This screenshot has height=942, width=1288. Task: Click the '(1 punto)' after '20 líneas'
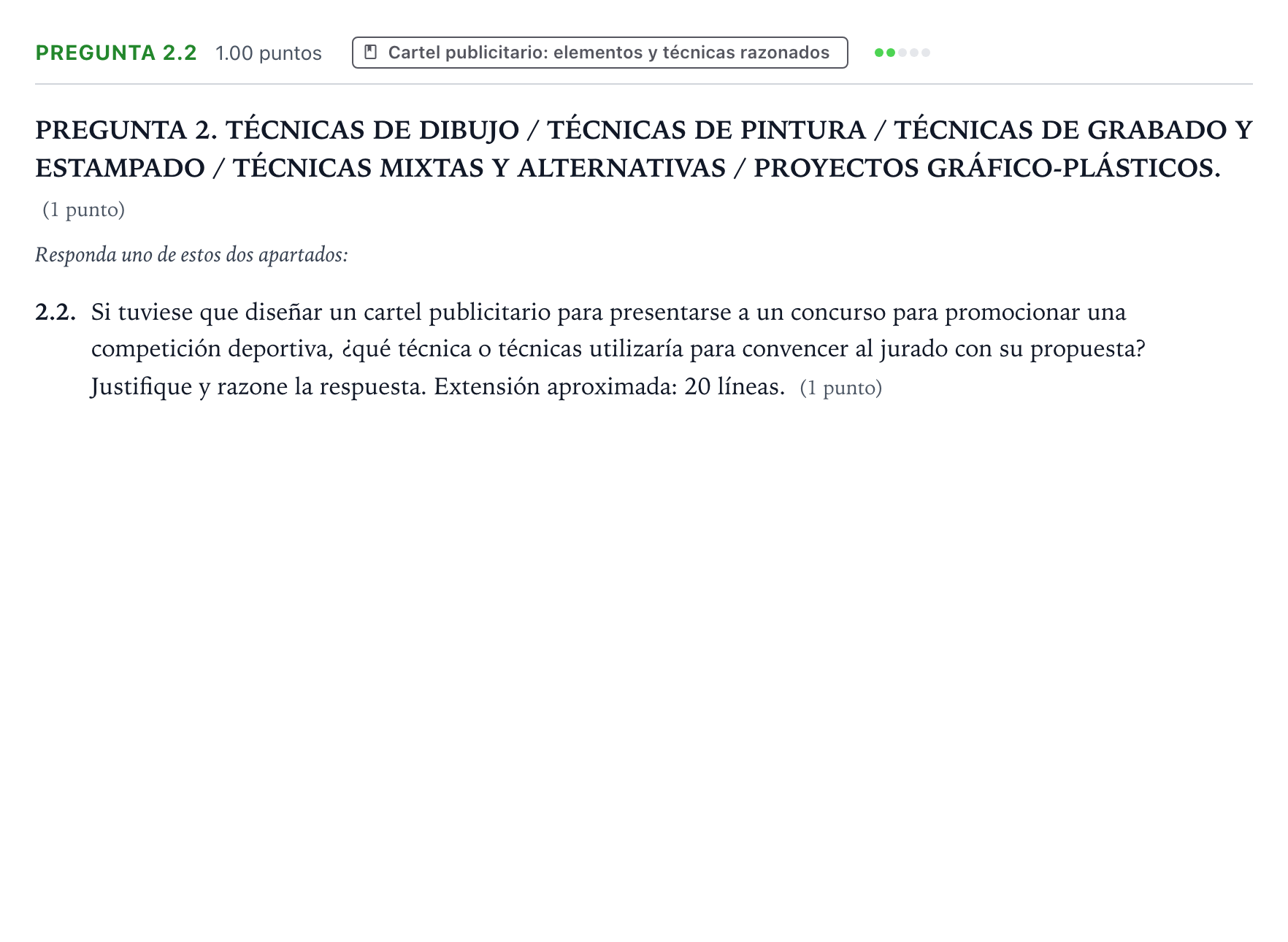pos(841,388)
